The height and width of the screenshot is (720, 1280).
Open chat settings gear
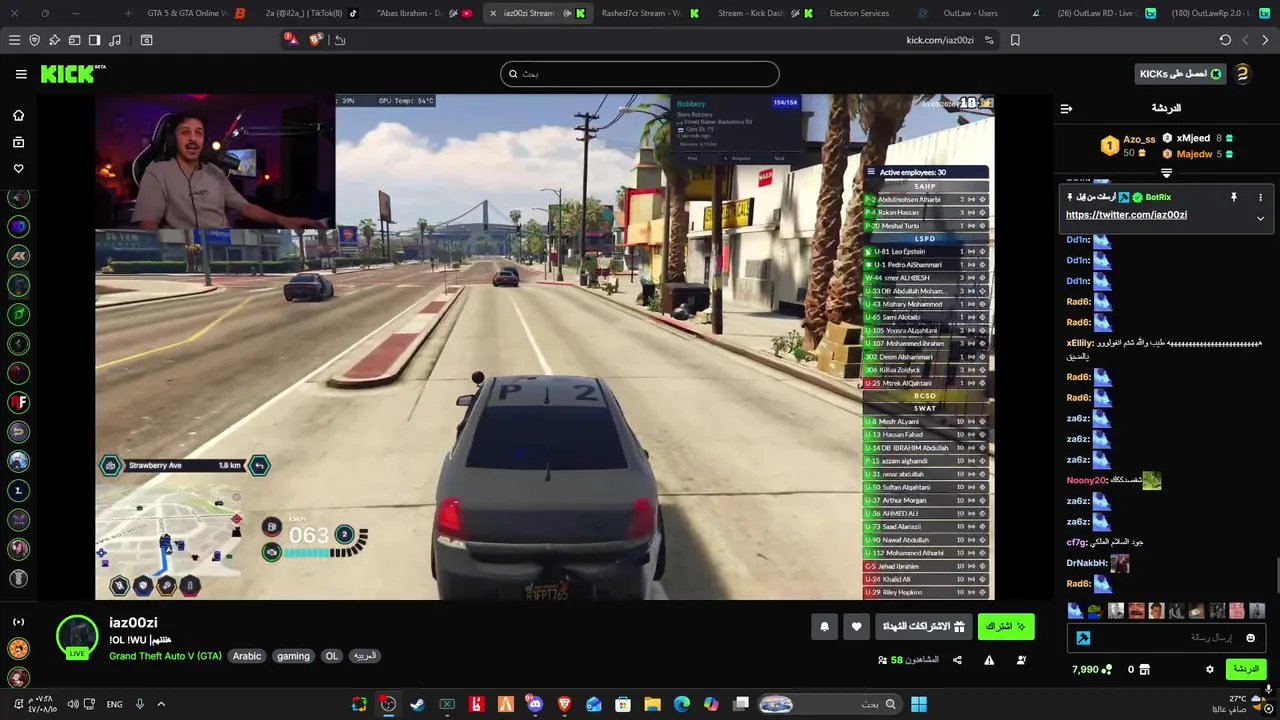[x=1209, y=669]
